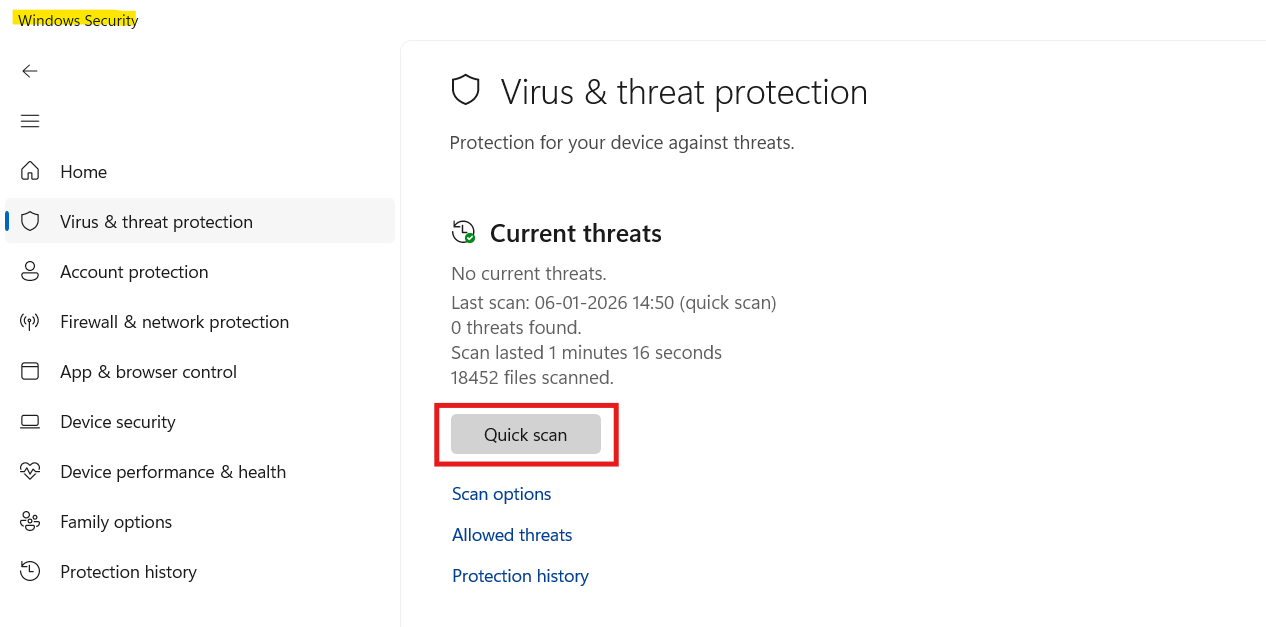Viewport: 1266px width, 627px height.
Task: Navigate to Account protection
Action: click(x=134, y=271)
